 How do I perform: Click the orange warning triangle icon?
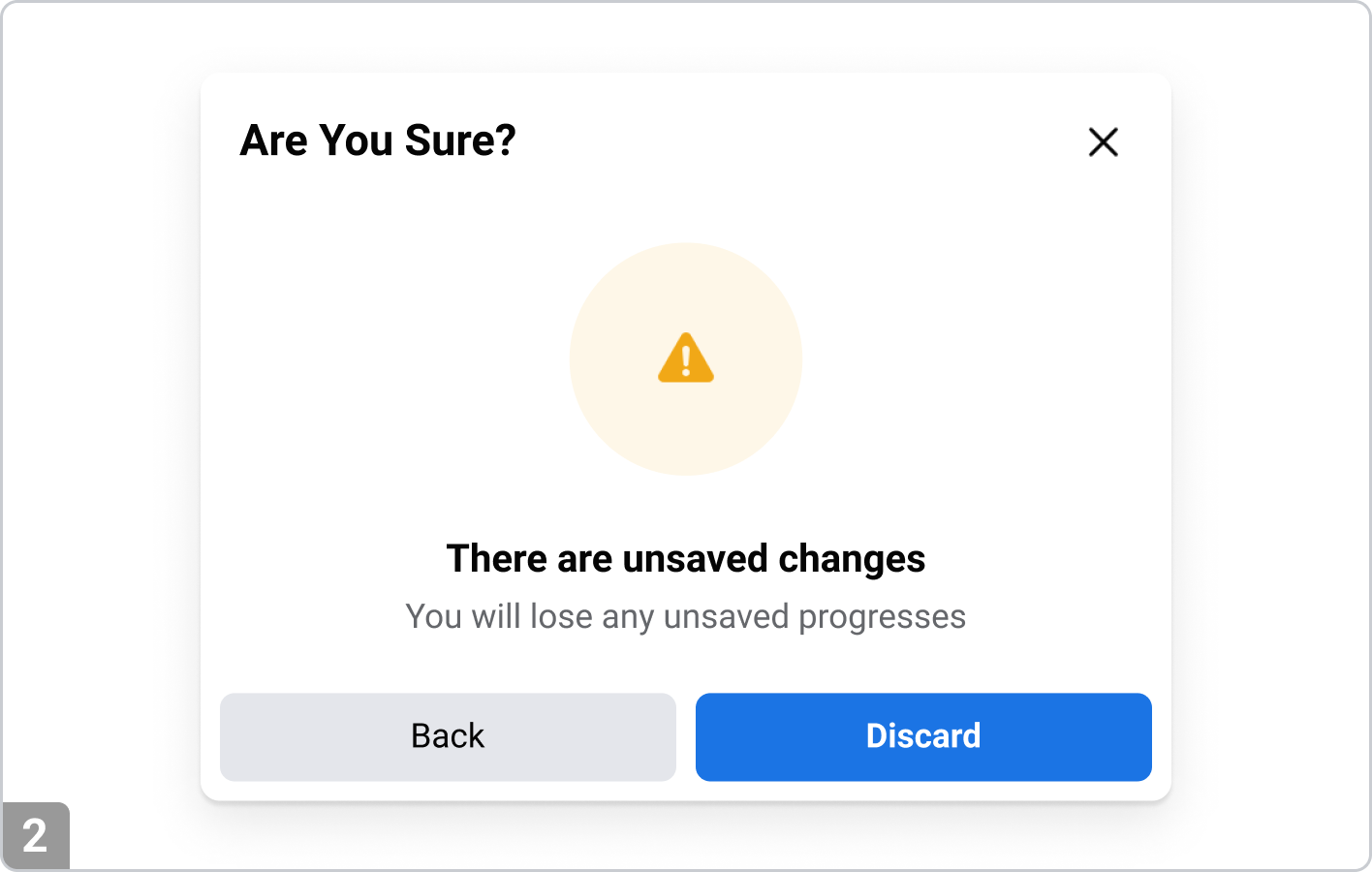click(x=686, y=358)
